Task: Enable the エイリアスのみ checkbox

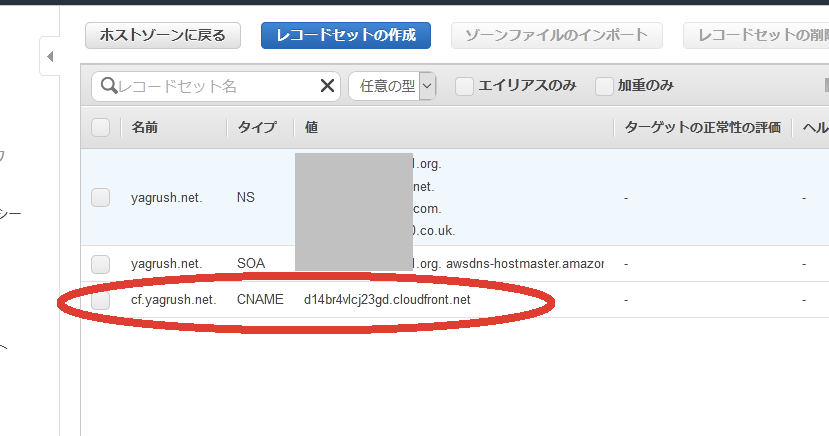Action: (464, 86)
